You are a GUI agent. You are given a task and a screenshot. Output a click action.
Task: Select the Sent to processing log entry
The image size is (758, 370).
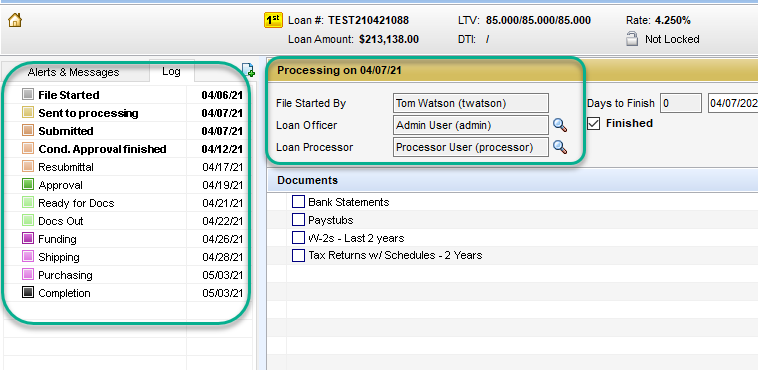pyautogui.click(x=128, y=113)
